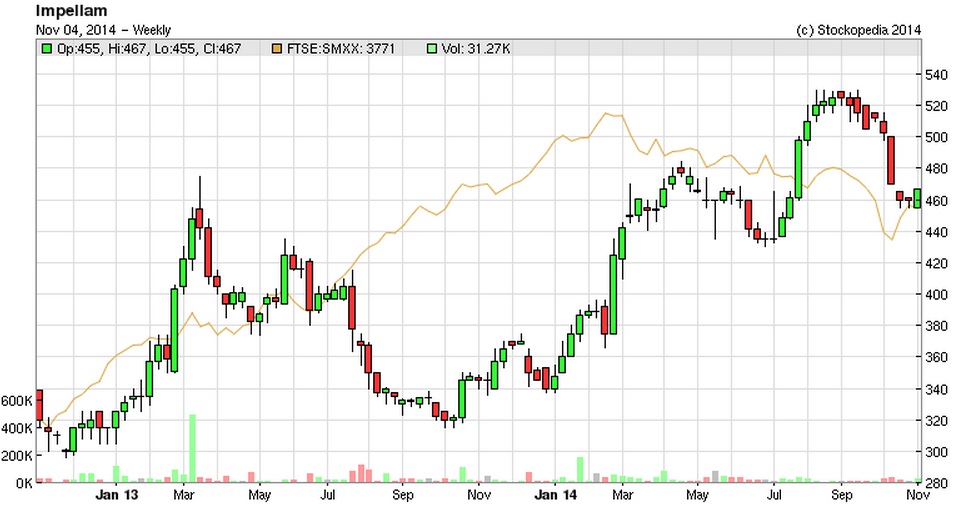This screenshot has height=512, width=960.
Task: Click the 200K volume axis label
Action: (x=17, y=456)
